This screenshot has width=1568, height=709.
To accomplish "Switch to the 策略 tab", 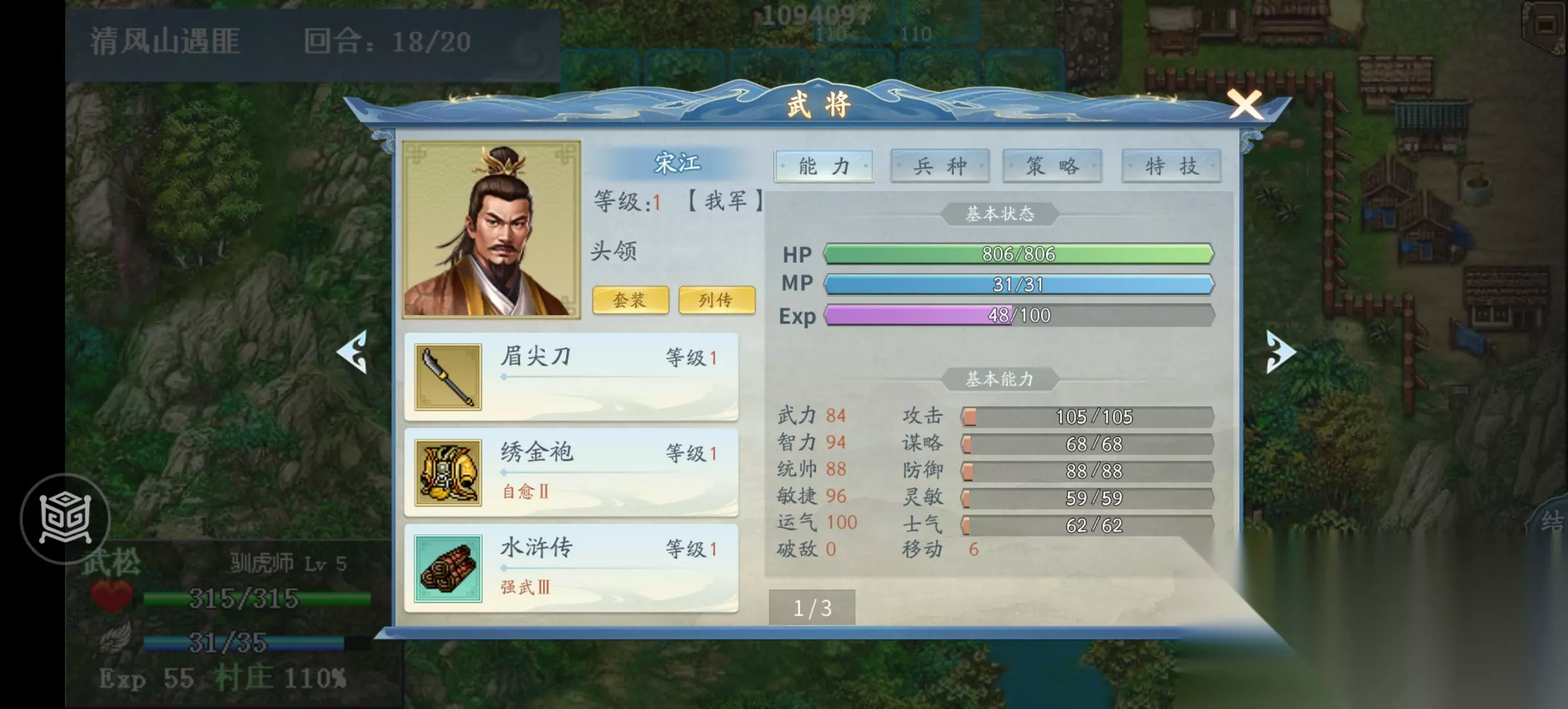I will pyautogui.click(x=1052, y=166).
